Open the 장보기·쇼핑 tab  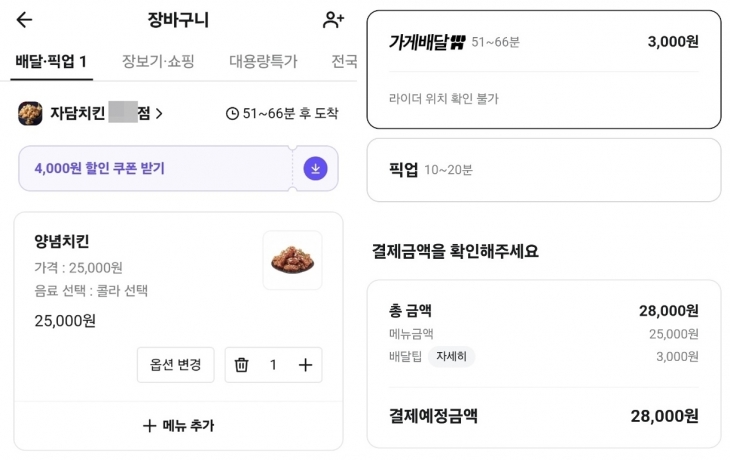(x=158, y=61)
